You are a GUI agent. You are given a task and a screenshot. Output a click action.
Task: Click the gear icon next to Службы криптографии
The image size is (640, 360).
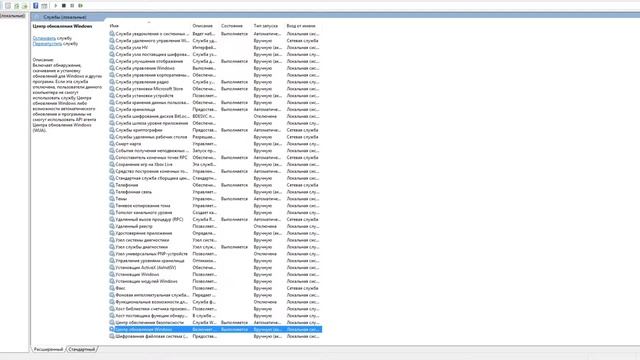pyautogui.click(x=112, y=130)
